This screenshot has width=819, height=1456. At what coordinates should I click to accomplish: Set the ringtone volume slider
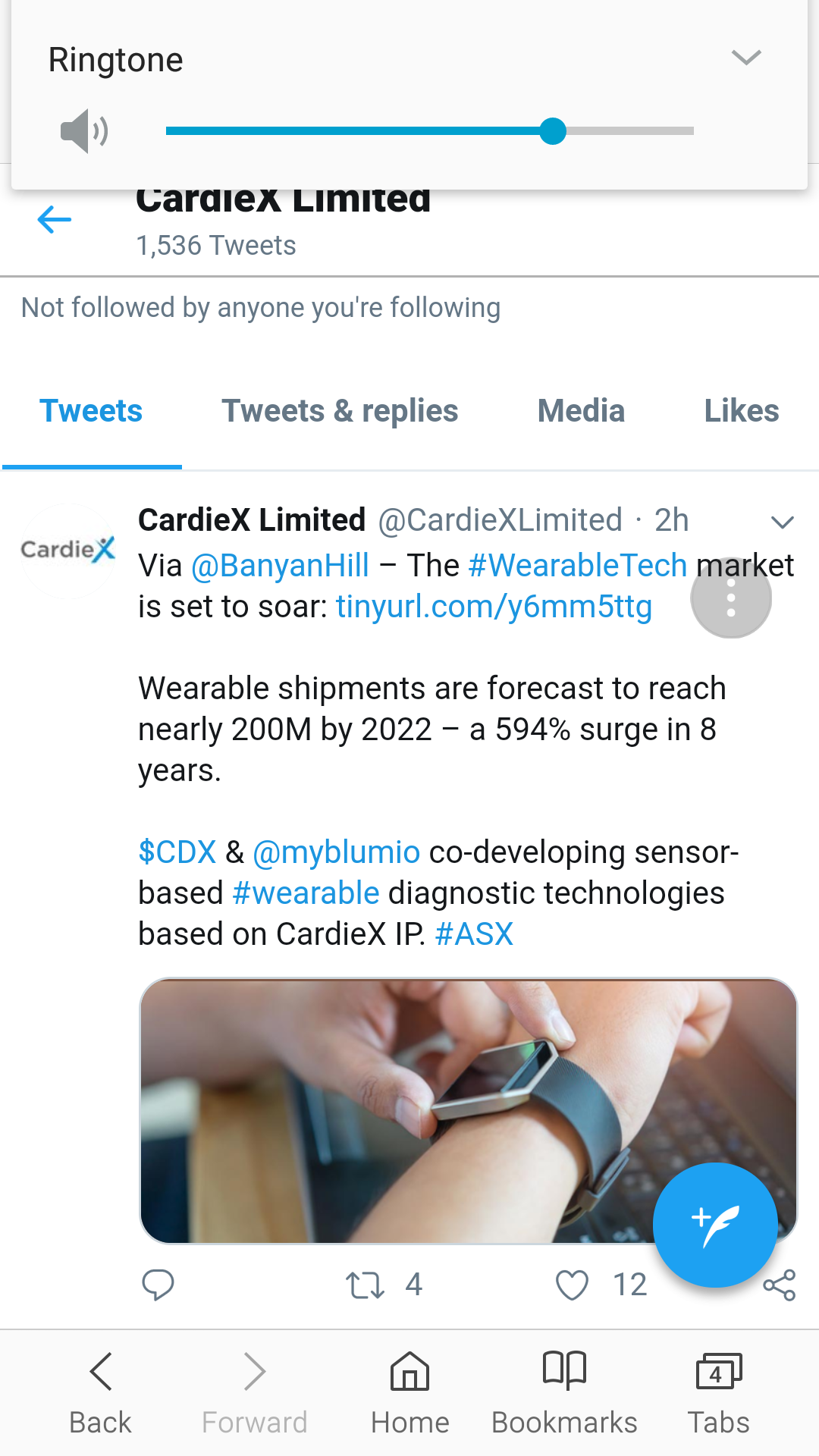[429, 131]
